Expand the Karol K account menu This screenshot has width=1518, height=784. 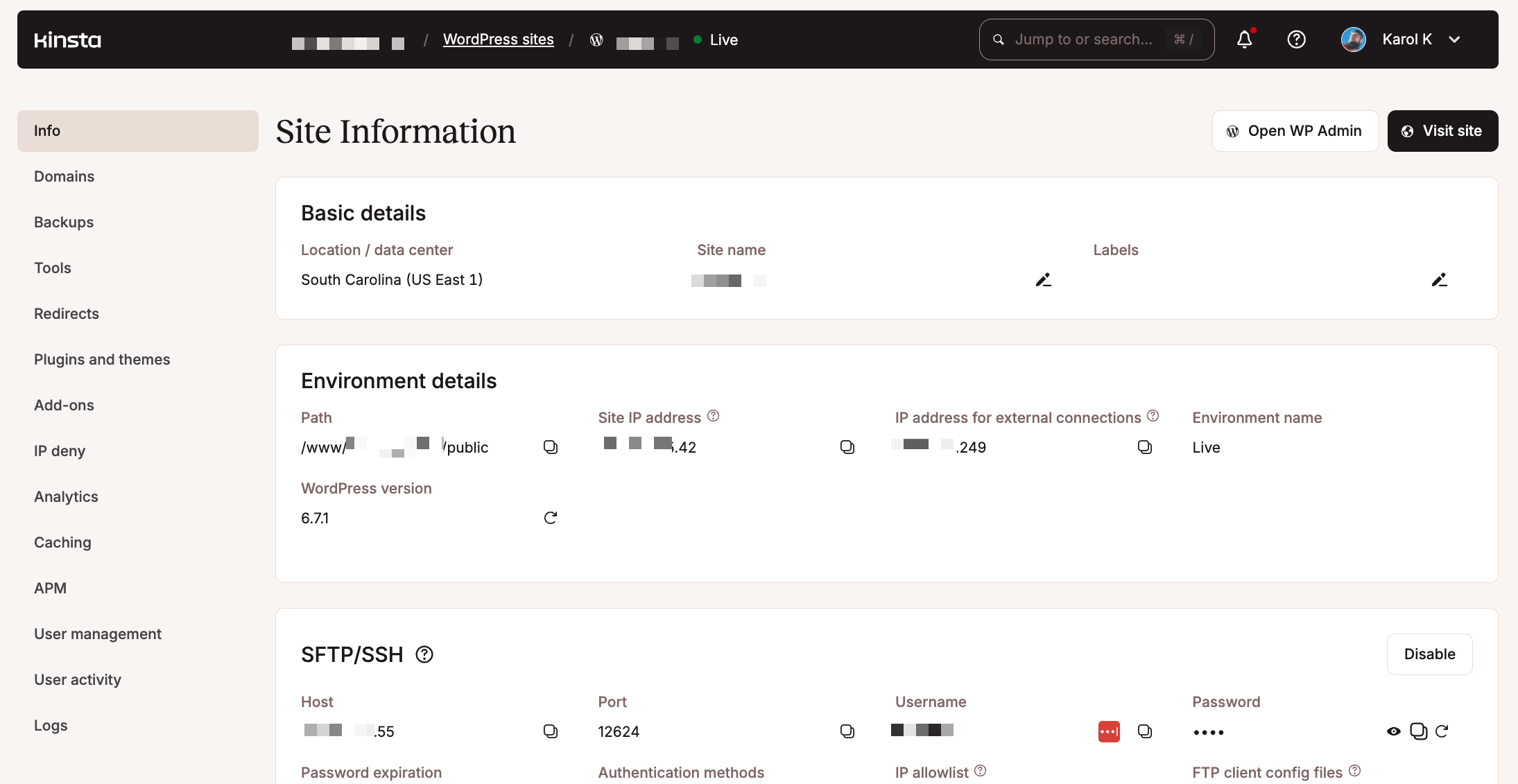1455,40
